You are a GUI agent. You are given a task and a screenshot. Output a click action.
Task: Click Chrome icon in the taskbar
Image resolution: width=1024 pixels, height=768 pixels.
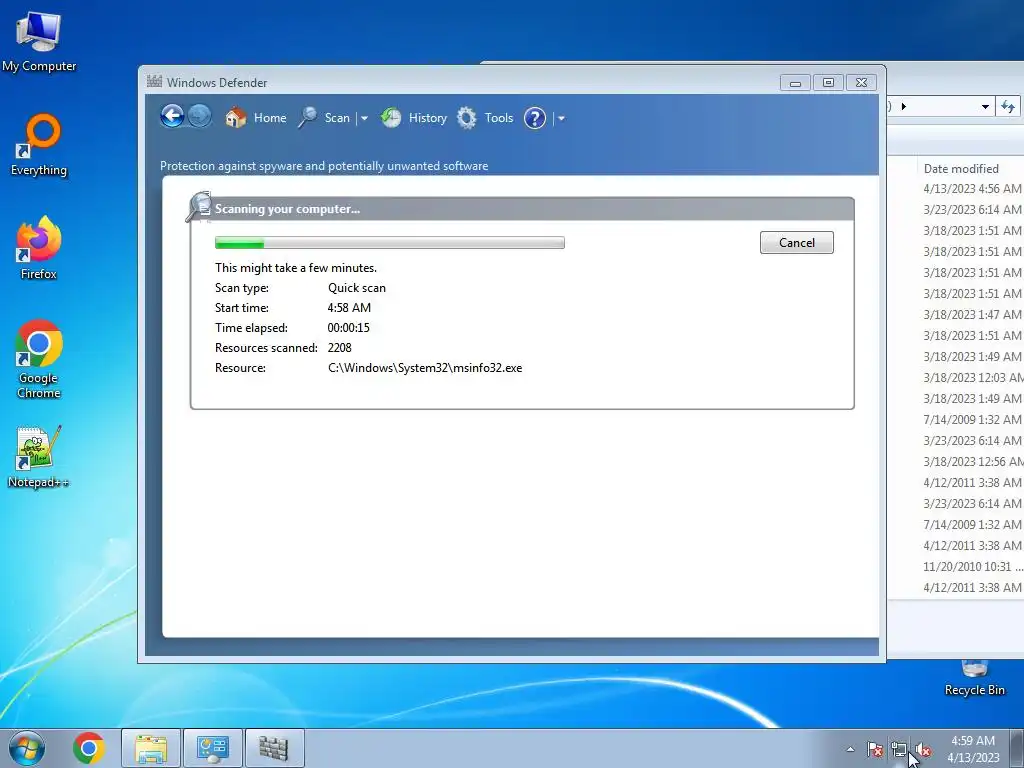click(89, 748)
